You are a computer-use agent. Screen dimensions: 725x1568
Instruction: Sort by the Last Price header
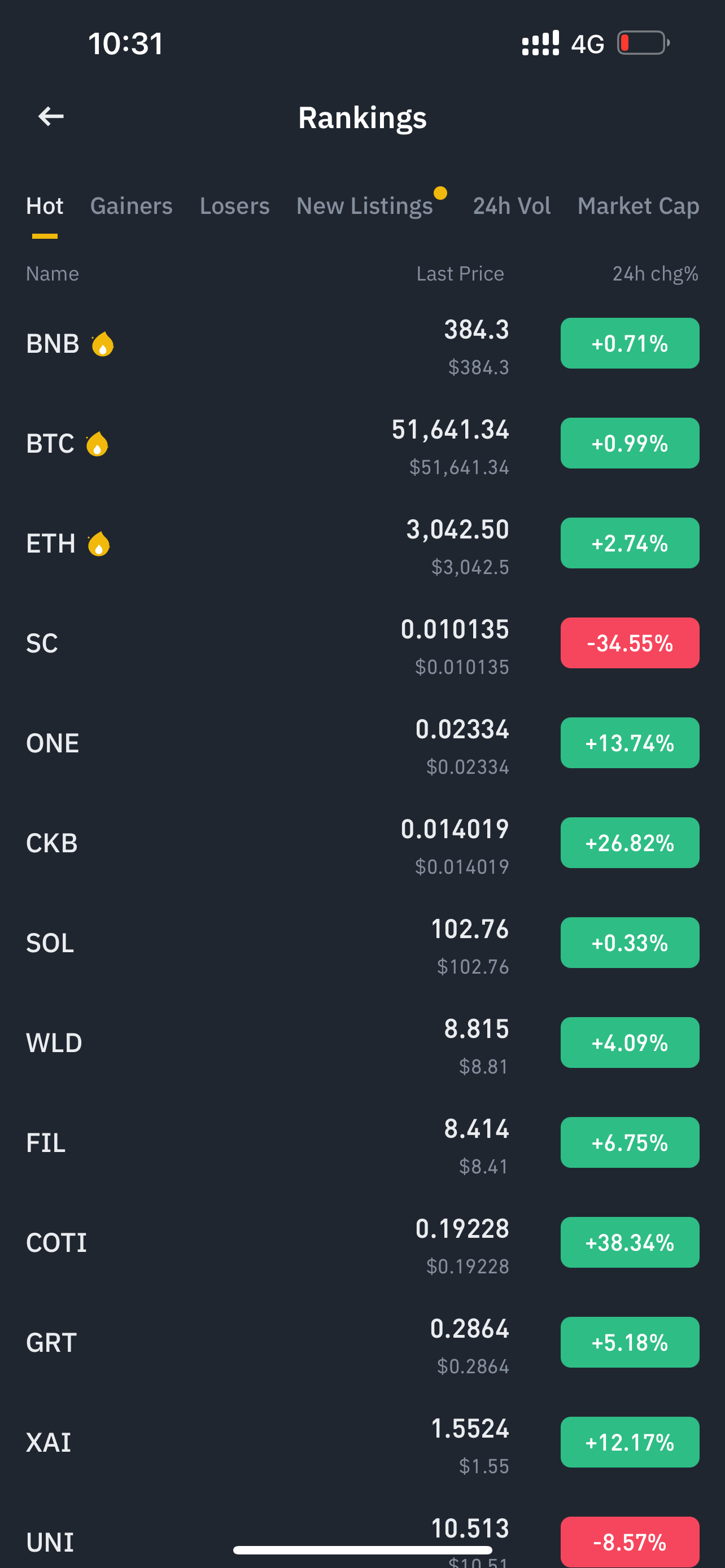click(460, 274)
